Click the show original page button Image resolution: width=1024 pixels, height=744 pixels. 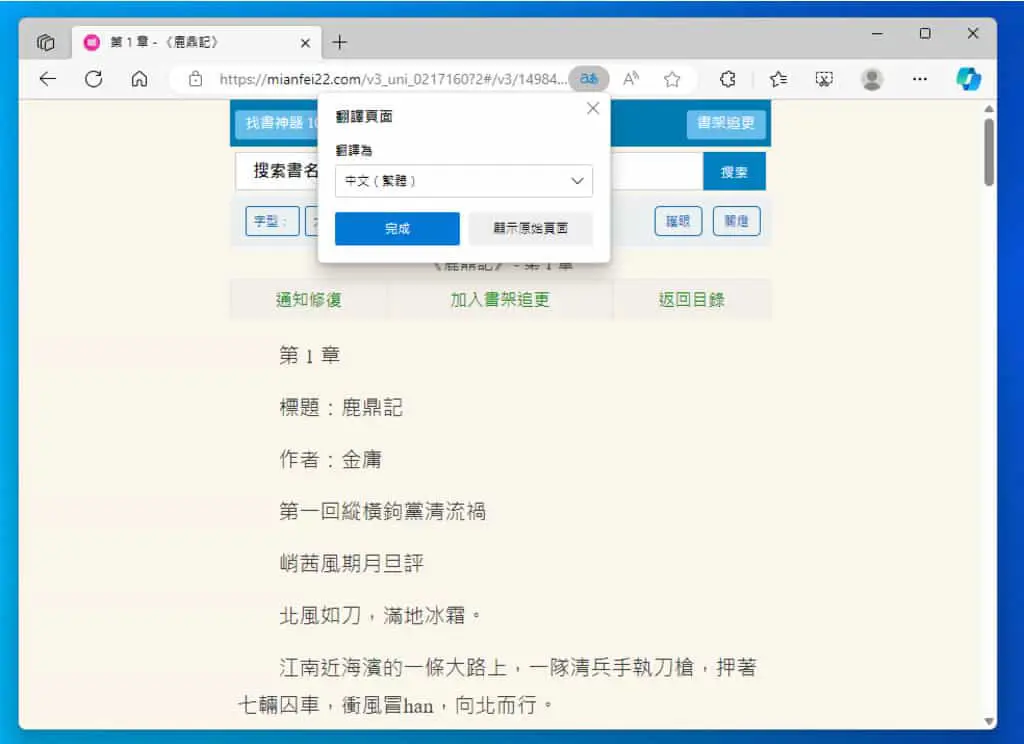(x=530, y=229)
